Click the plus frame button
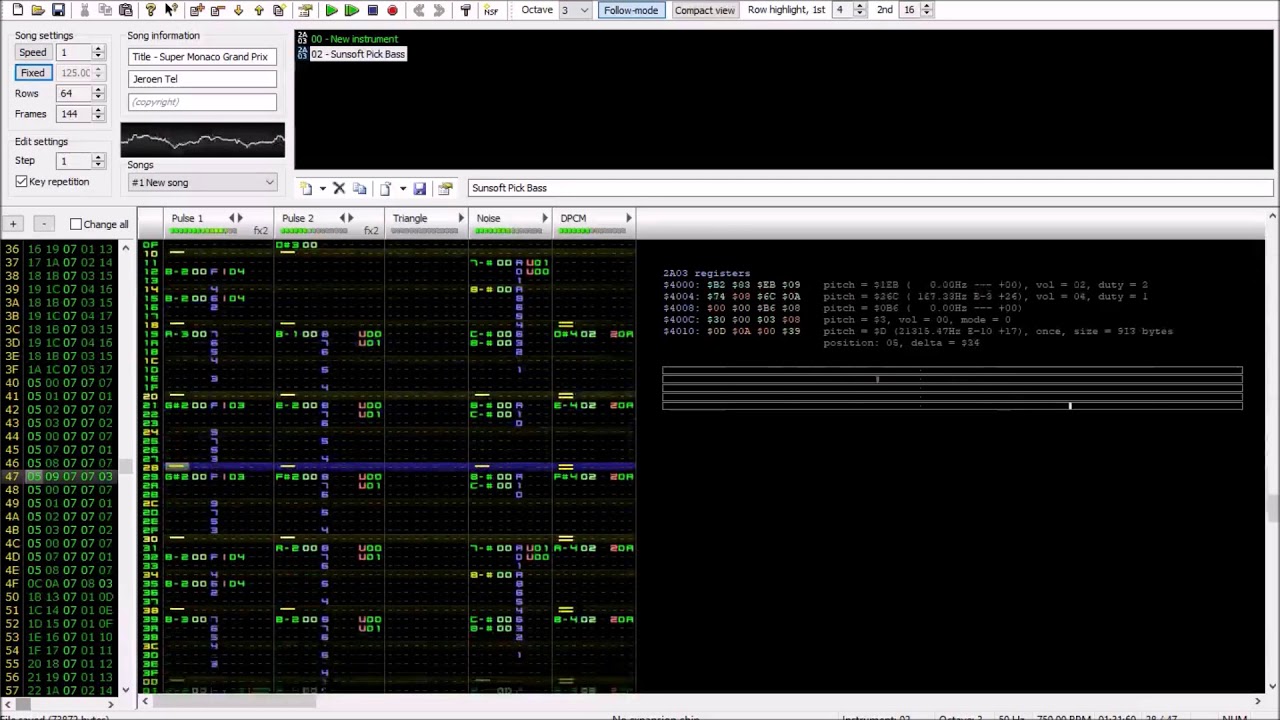1280x720 pixels. 13,224
